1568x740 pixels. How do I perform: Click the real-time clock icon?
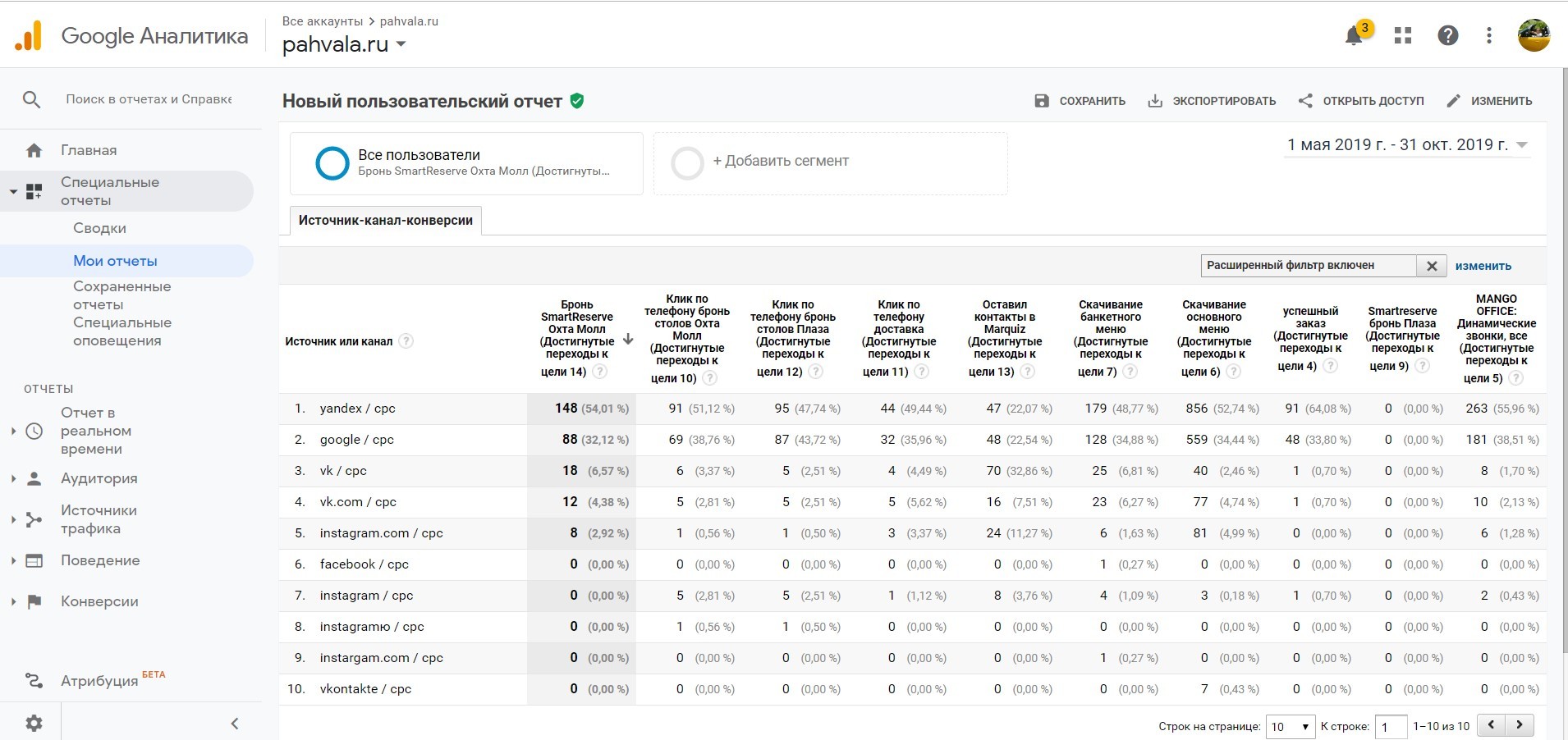click(34, 431)
